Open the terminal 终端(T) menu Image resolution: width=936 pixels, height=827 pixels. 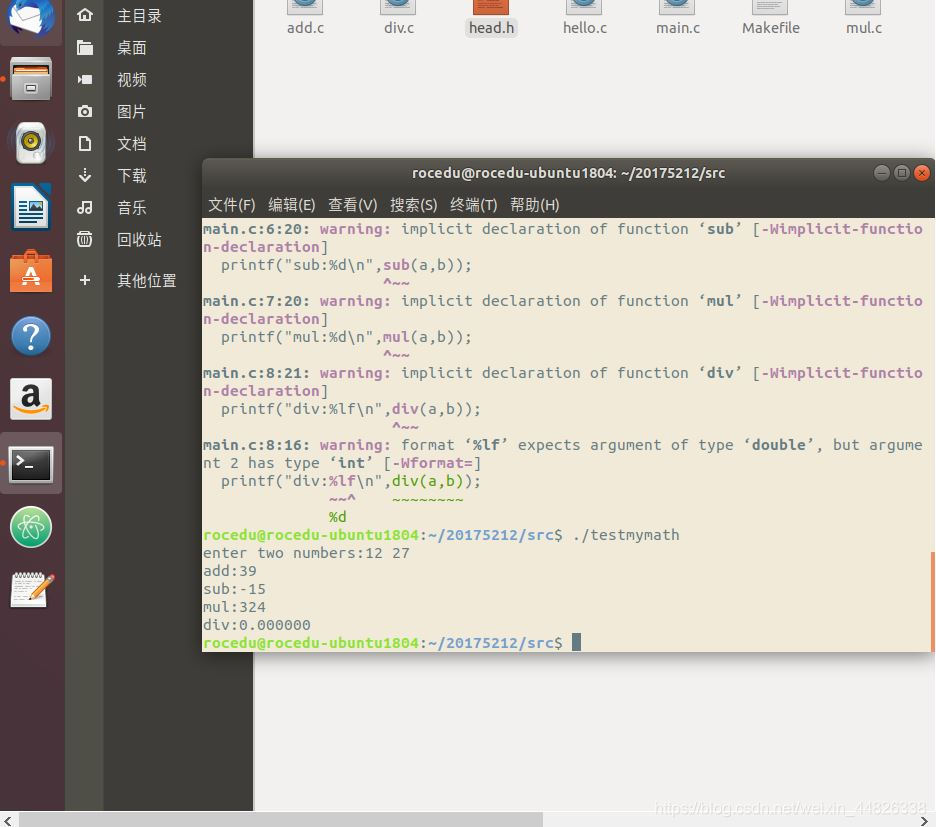coord(473,205)
